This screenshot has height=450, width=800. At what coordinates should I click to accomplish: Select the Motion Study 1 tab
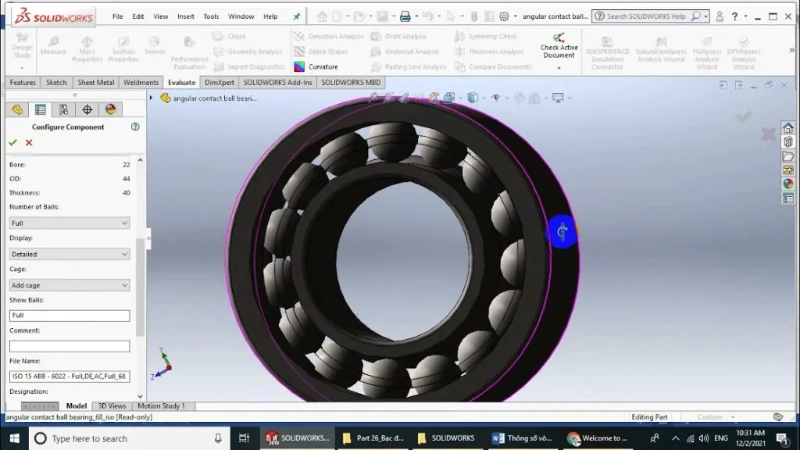tap(161, 406)
